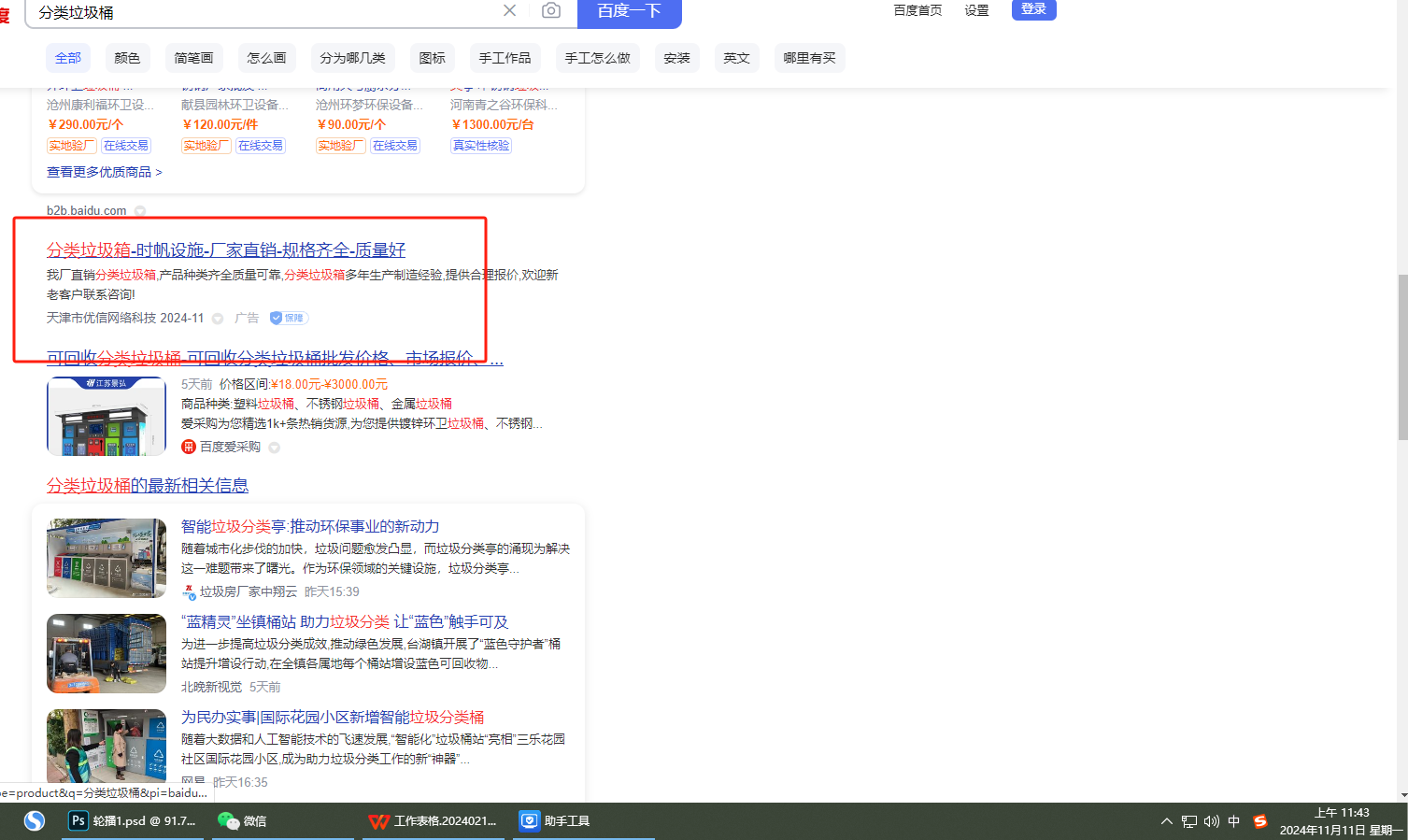
Task: Click the Sogou input method tray icon
Action: click(1259, 821)
